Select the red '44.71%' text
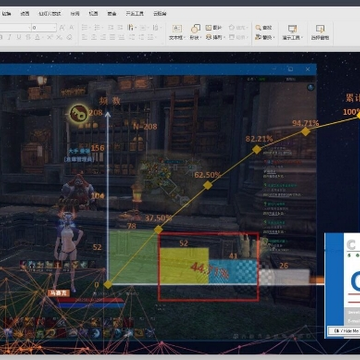360x360 pixels. coord(210,270)
